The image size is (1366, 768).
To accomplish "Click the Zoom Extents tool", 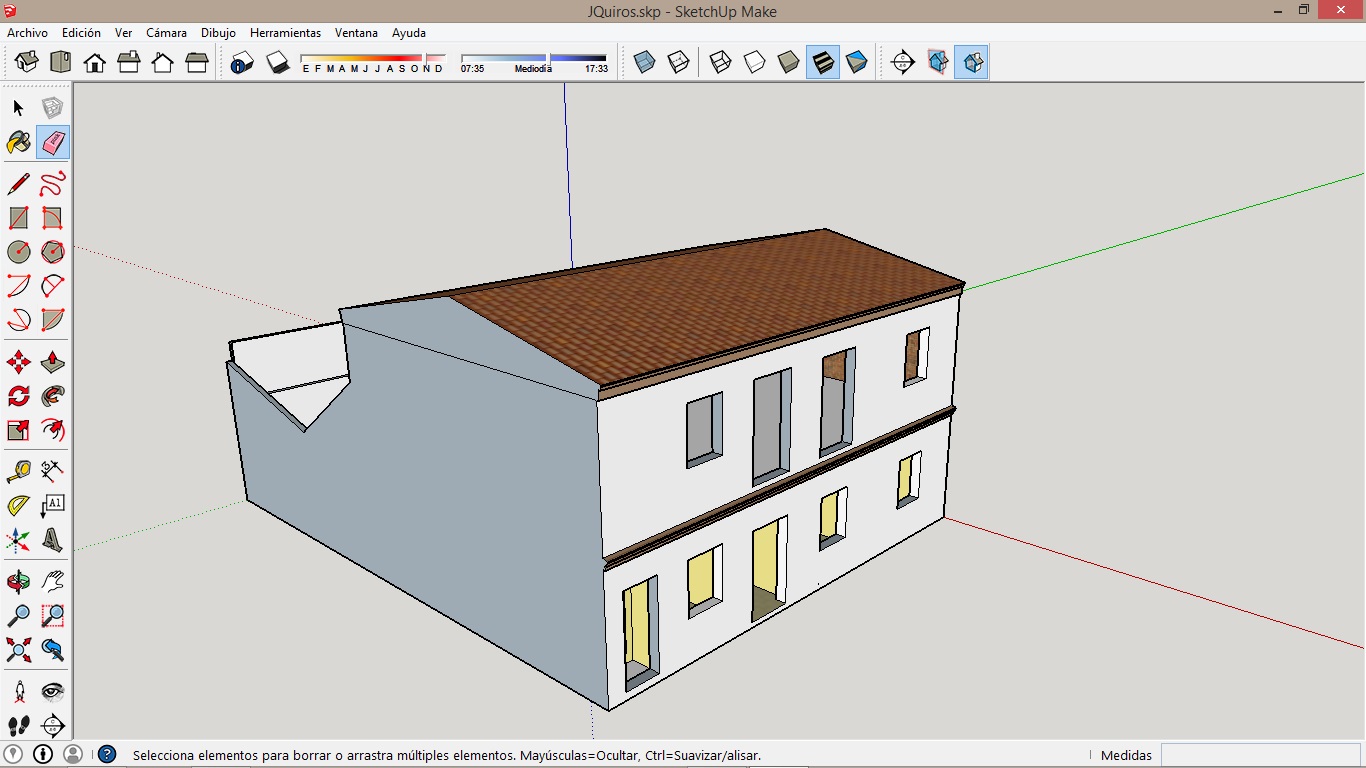I will tap(19, 650).
